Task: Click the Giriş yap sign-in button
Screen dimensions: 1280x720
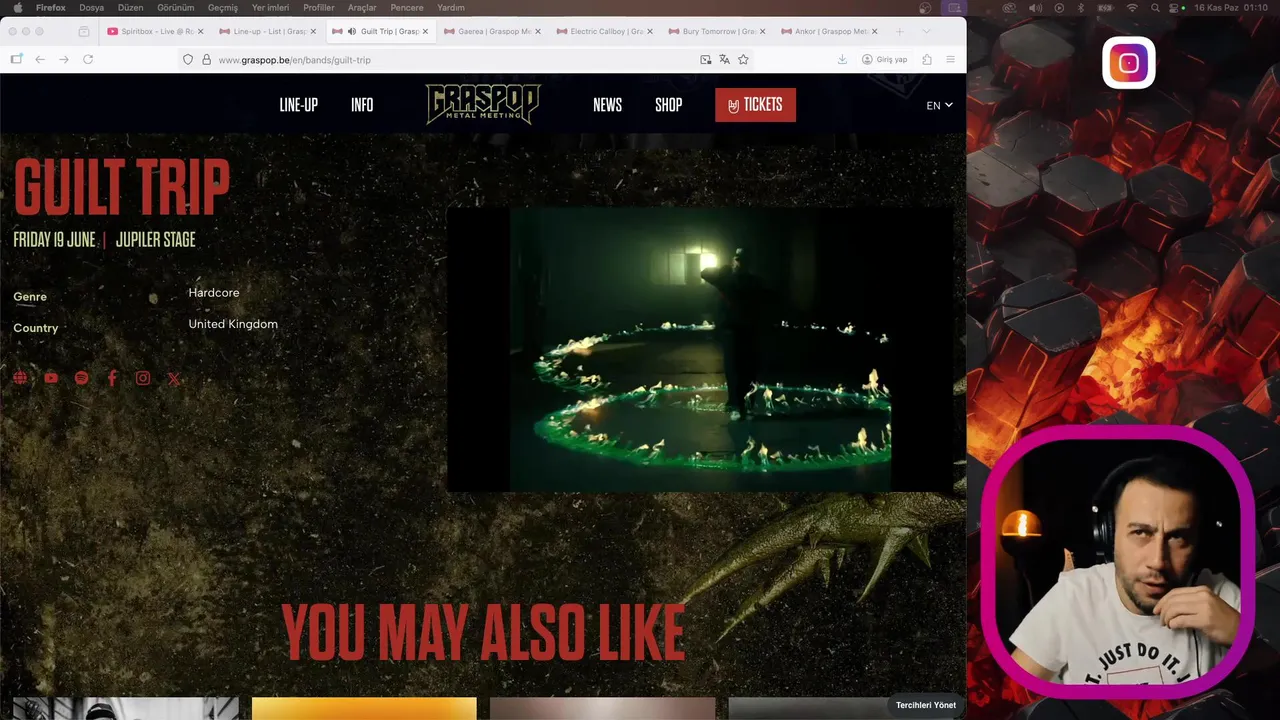Action: point(884,59)
